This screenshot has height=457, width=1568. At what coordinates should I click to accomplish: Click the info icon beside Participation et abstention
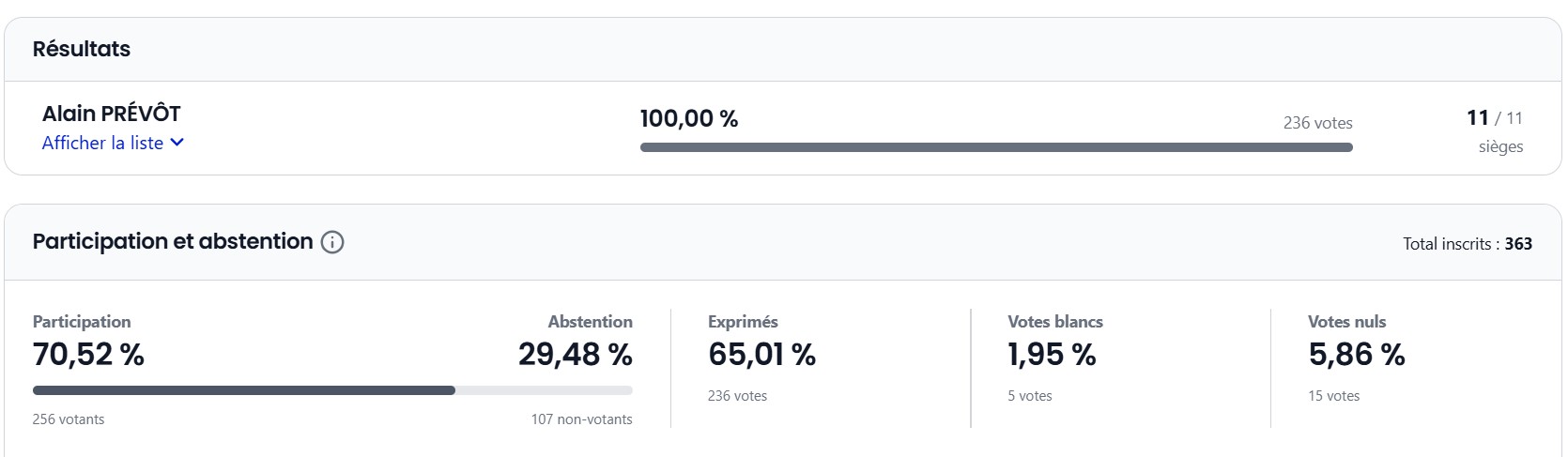(x=332, y=242)
